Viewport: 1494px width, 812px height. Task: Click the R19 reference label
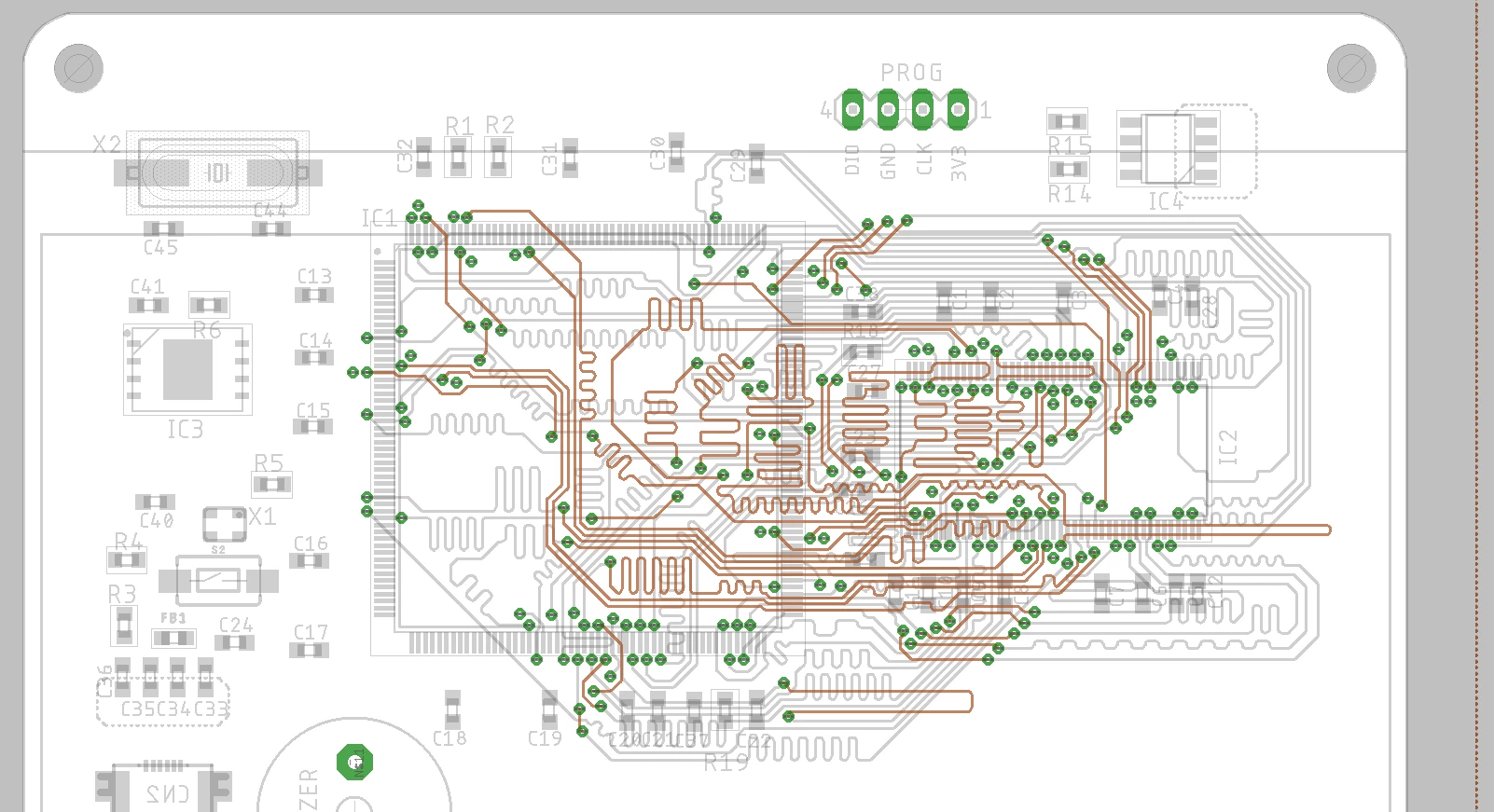(726, 763)
